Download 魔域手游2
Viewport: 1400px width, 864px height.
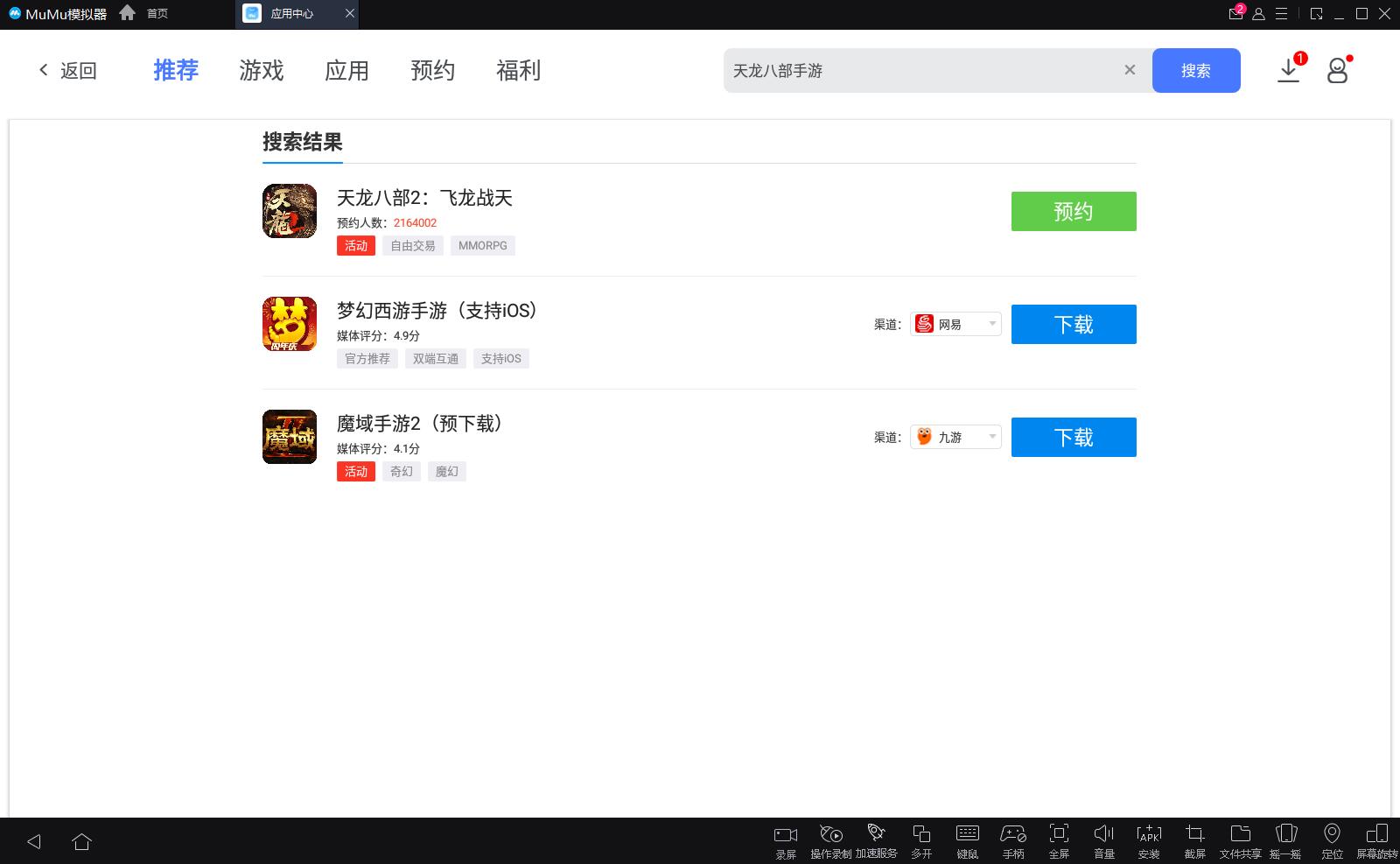(x=1074, y=437)
